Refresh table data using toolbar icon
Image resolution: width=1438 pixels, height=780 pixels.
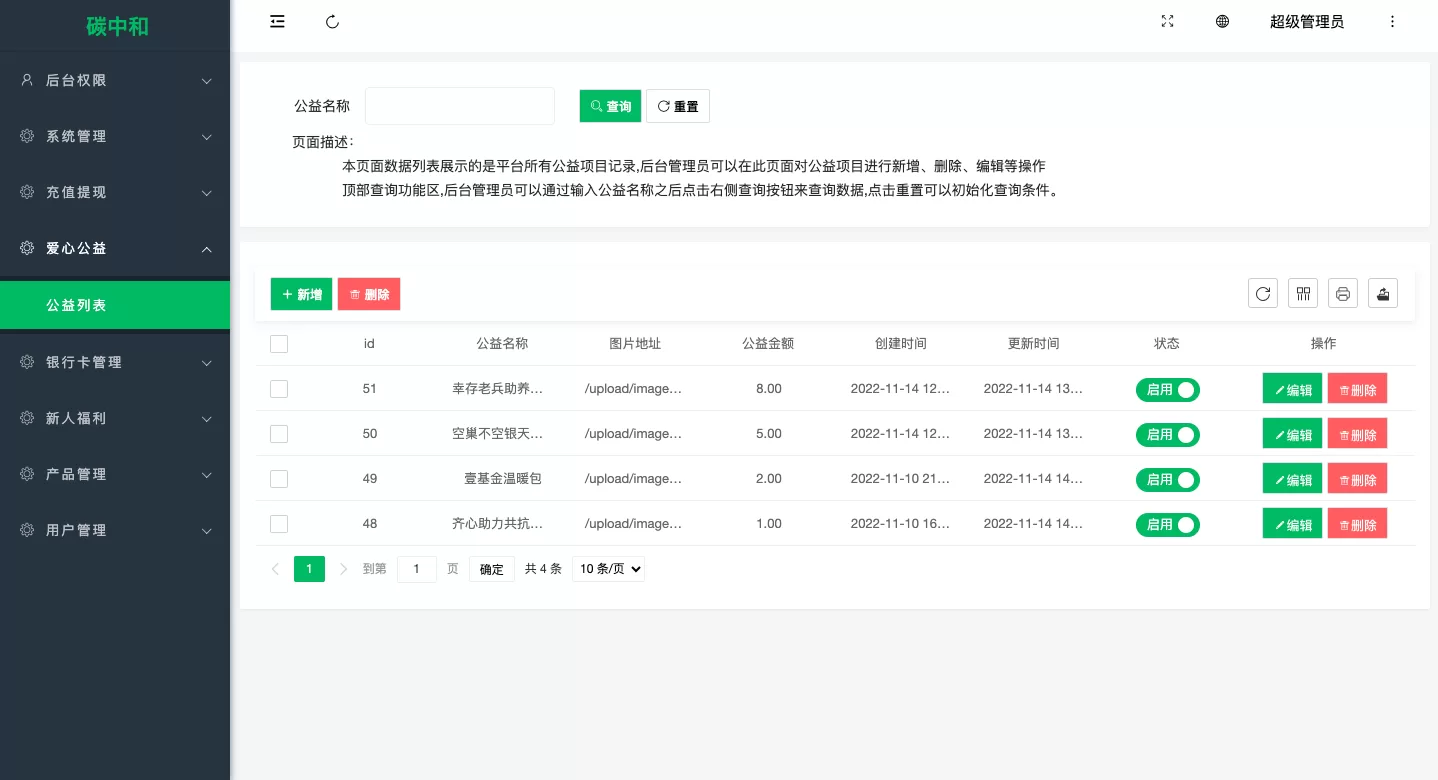(x=1263, y=293)
